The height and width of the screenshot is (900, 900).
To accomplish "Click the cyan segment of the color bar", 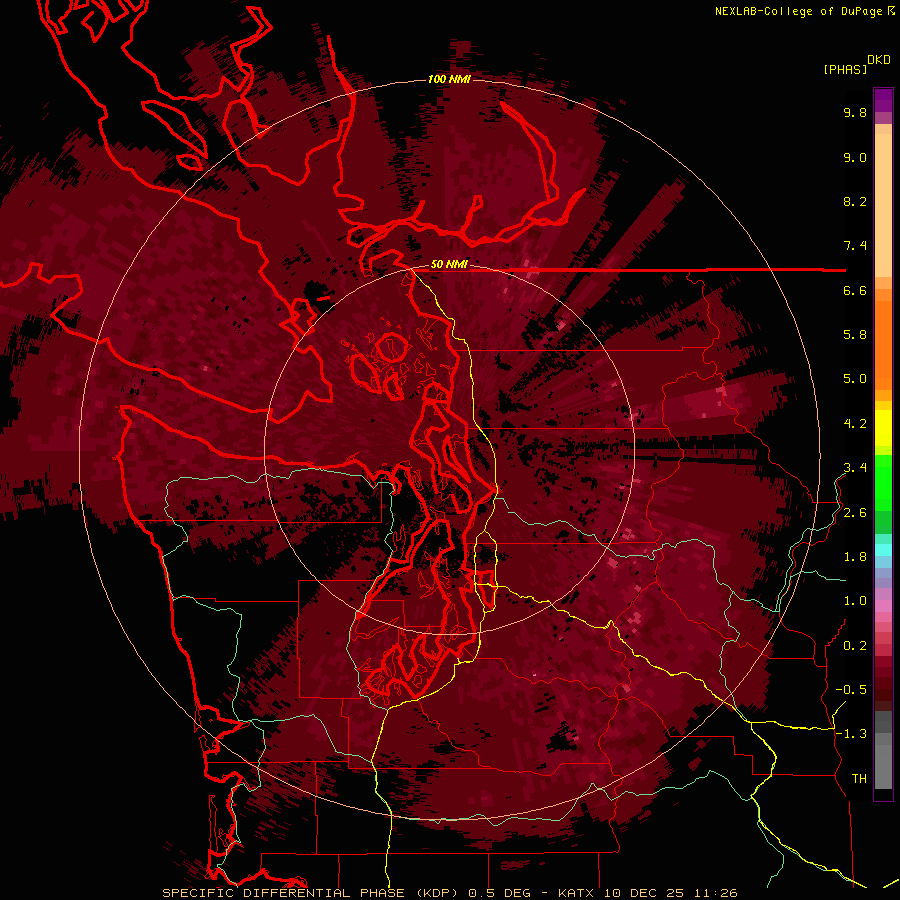I will (x=883, y=549).
